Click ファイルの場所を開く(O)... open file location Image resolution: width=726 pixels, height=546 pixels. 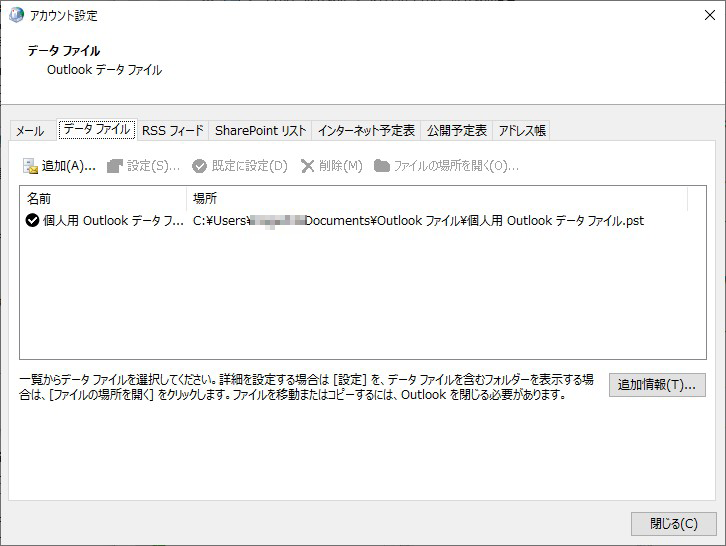[446, 166]
